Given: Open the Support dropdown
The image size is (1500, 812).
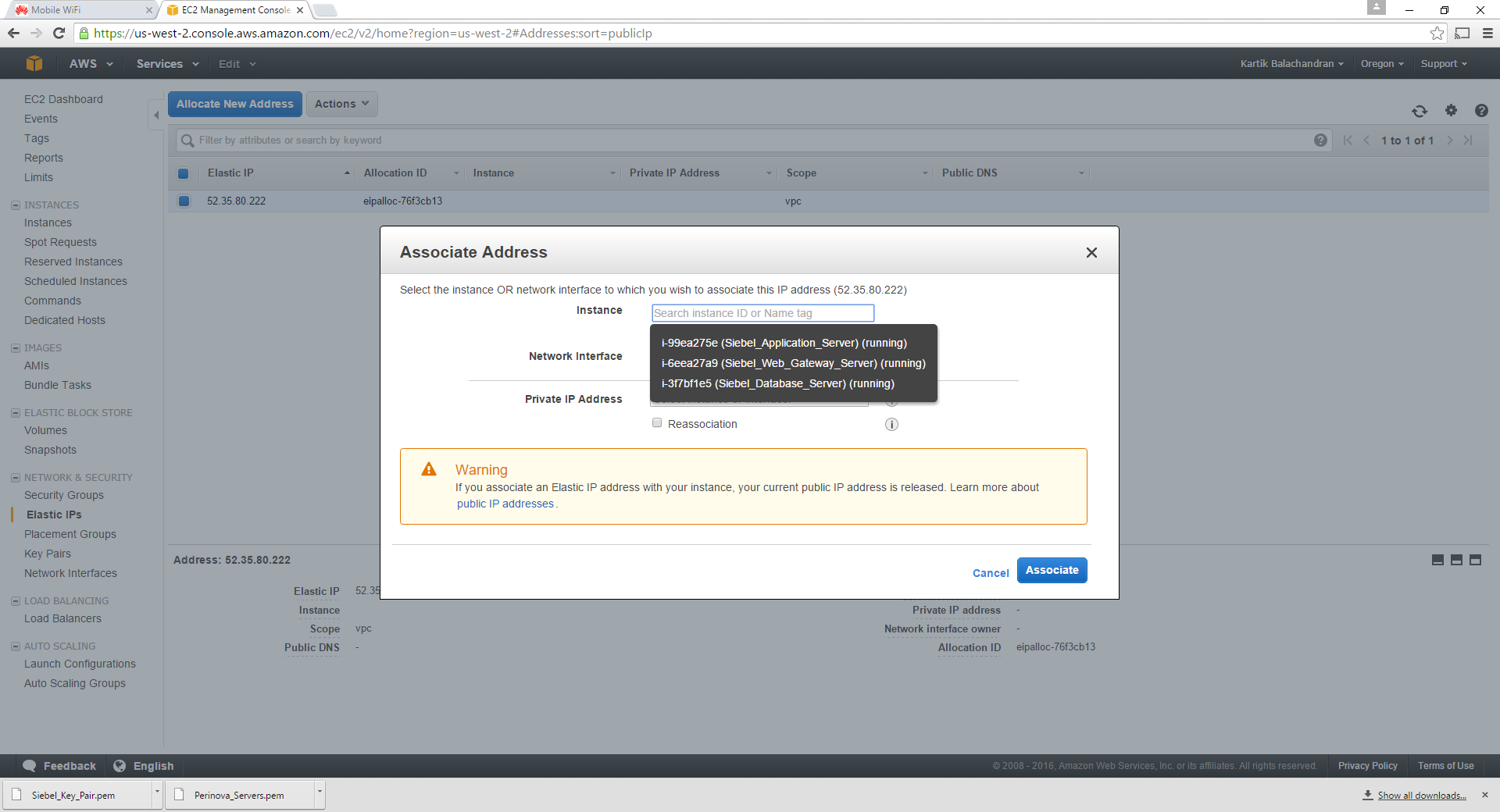Looking at the screenshot, I should [1444, 64].
